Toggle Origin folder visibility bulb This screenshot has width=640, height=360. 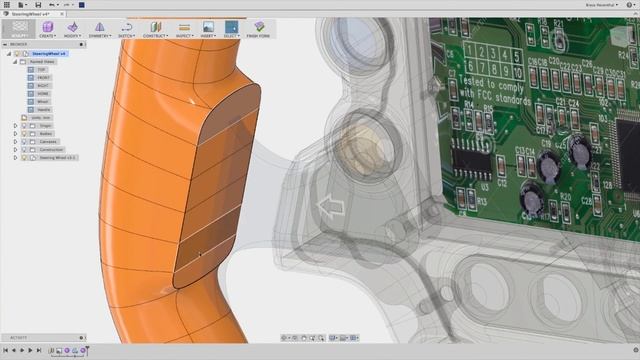click(x=24, y=126)
